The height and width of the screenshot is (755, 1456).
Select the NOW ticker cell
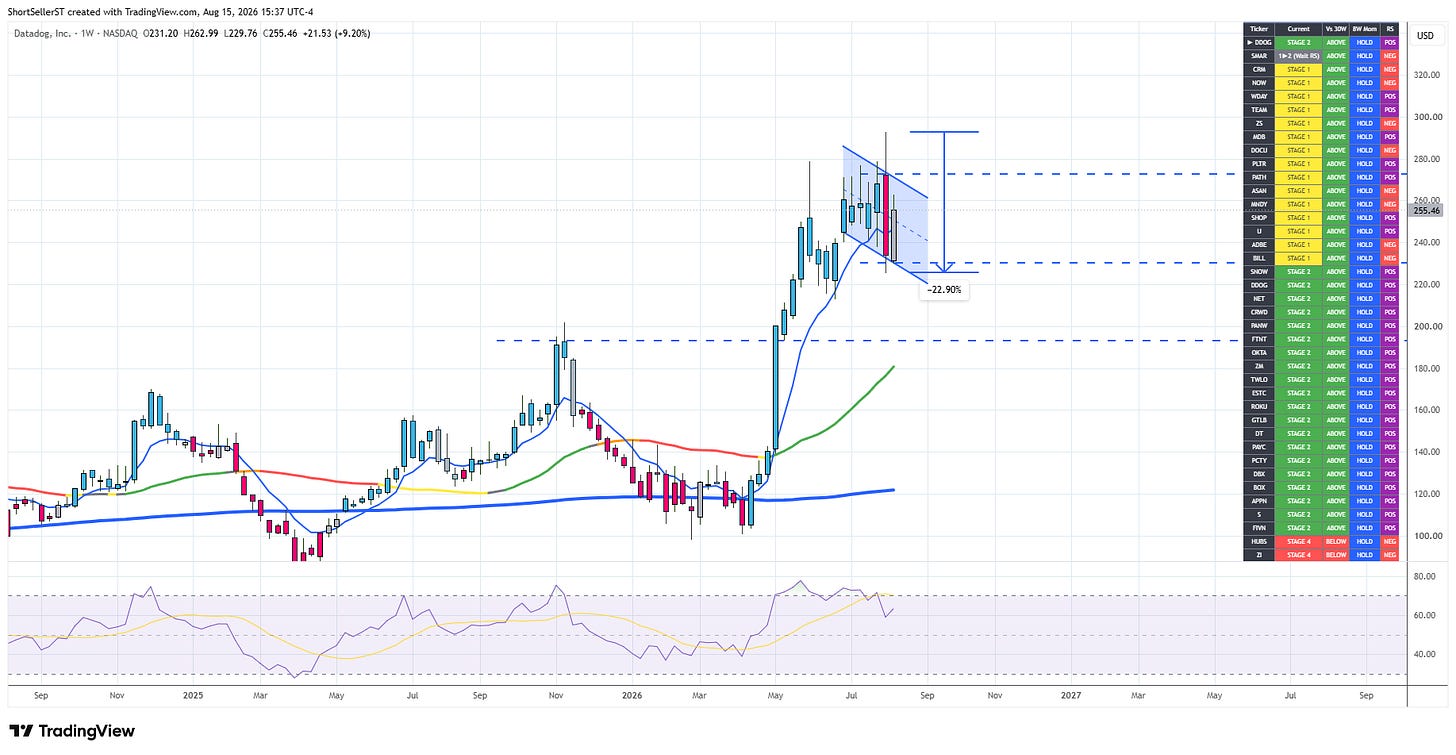1259,83
